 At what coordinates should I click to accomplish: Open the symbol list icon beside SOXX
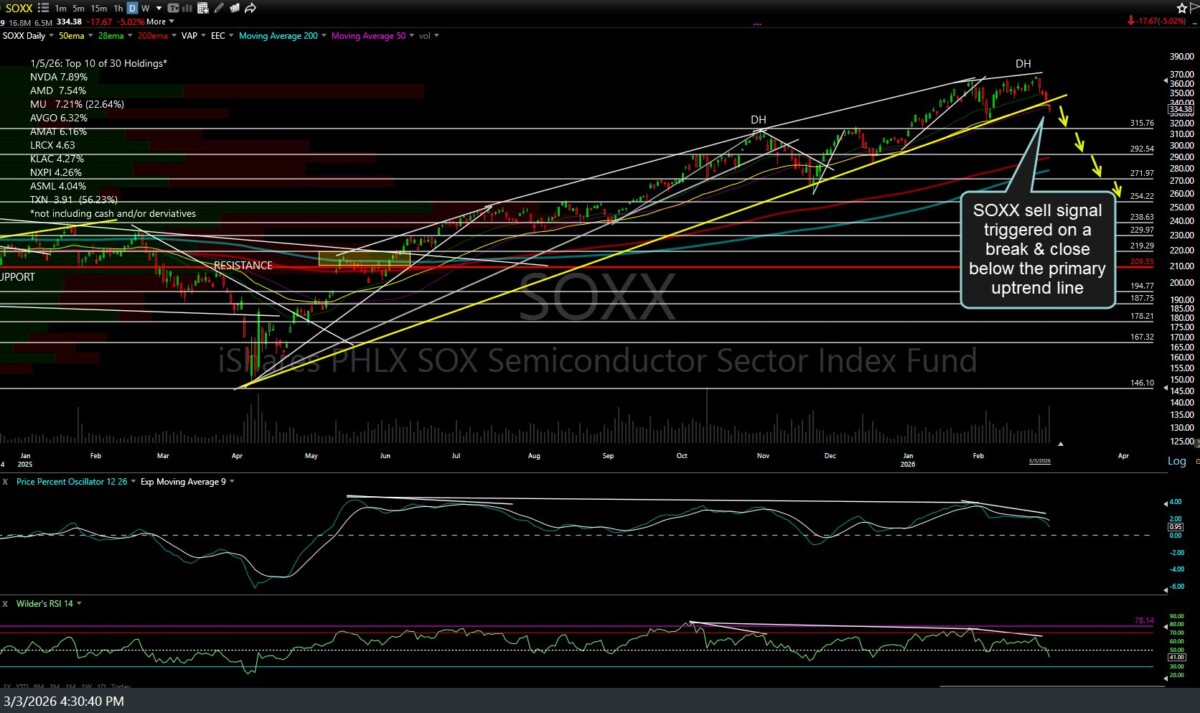(45, 8)
